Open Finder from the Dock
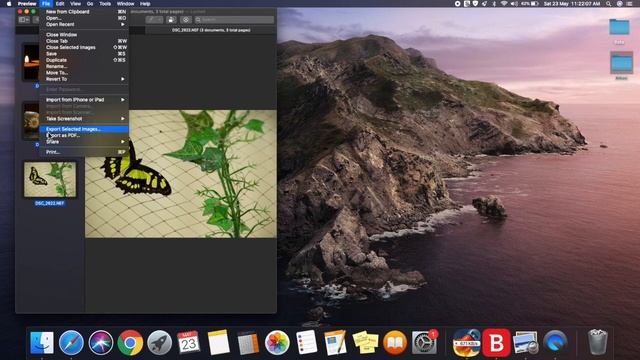640x360 pixels. [42, 342]
